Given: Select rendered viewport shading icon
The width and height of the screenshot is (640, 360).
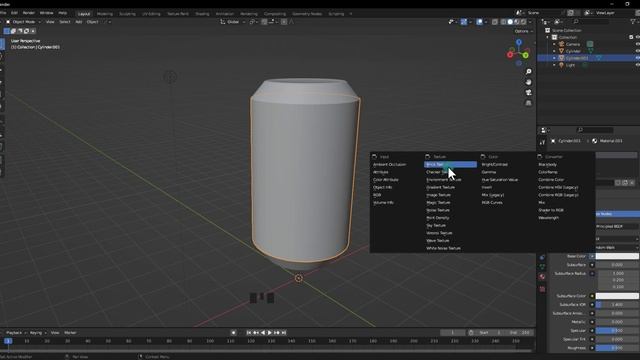Looking at the screenshot, I should pyautogui.click(x=523, y=22).
